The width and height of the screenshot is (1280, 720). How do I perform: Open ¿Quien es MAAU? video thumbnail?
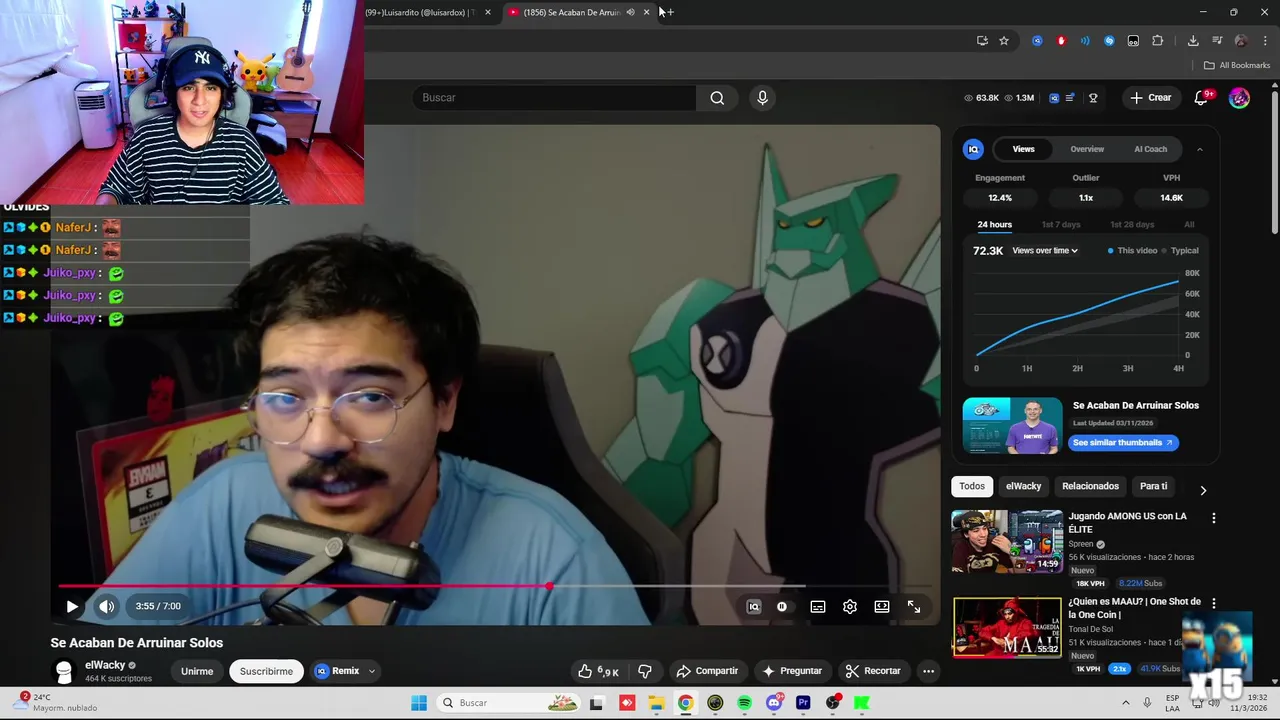coord(1007,628)
